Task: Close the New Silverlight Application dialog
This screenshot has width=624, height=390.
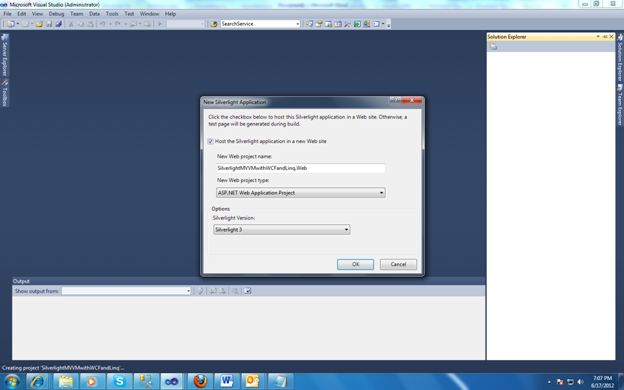Action: (412, 100)
